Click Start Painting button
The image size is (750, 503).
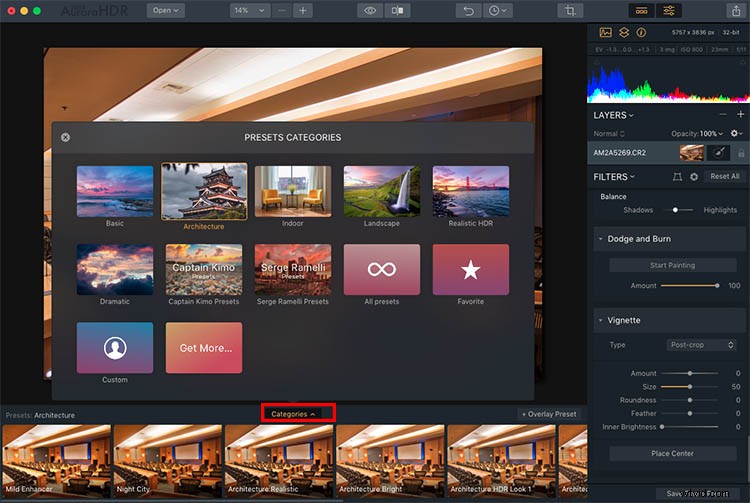pyautogui.click(x=672, y=265)
